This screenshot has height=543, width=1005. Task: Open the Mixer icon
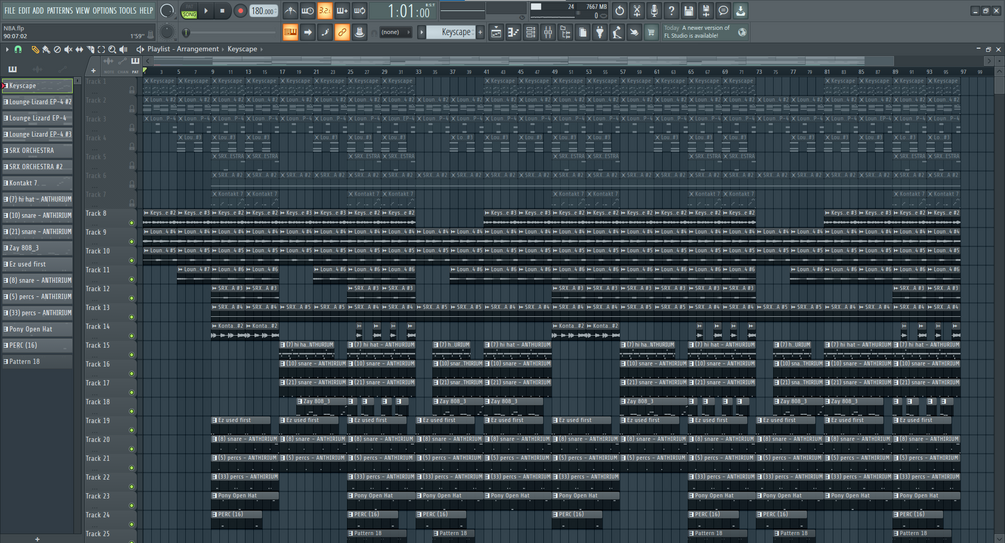(x=547, y=32)
